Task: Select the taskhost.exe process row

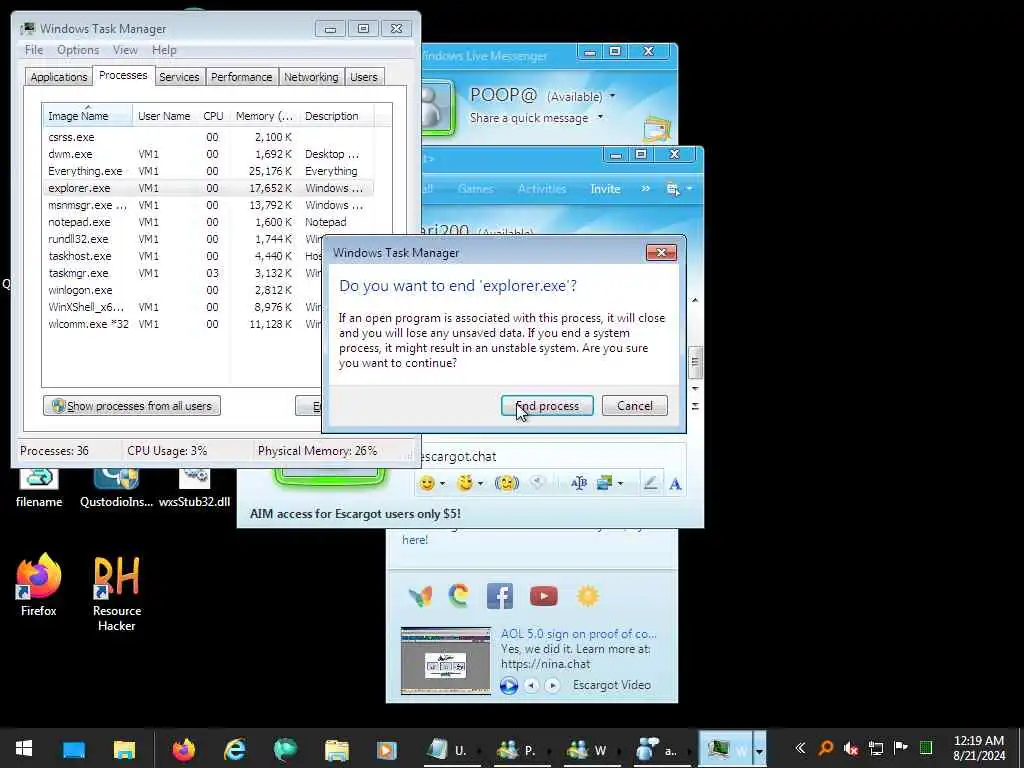Action: tap(182, 256)
